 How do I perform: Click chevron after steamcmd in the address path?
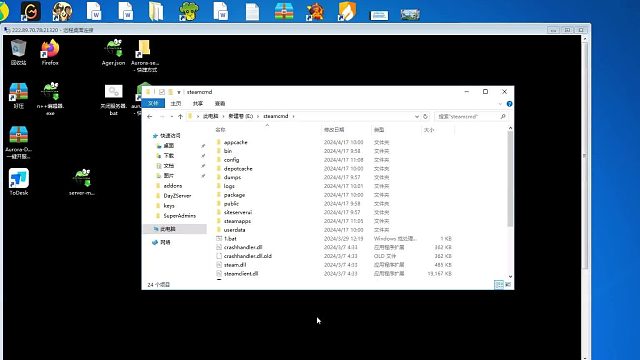point(293,116)
